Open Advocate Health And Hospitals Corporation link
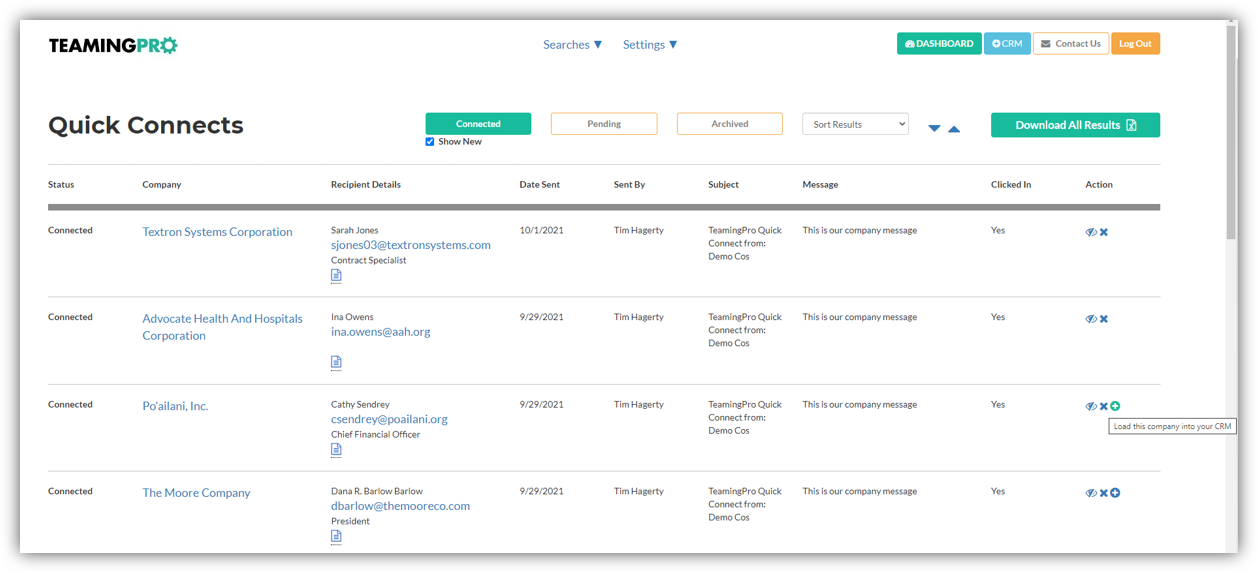The width and height of the screenshot is (1258, 573). (222, 327)
